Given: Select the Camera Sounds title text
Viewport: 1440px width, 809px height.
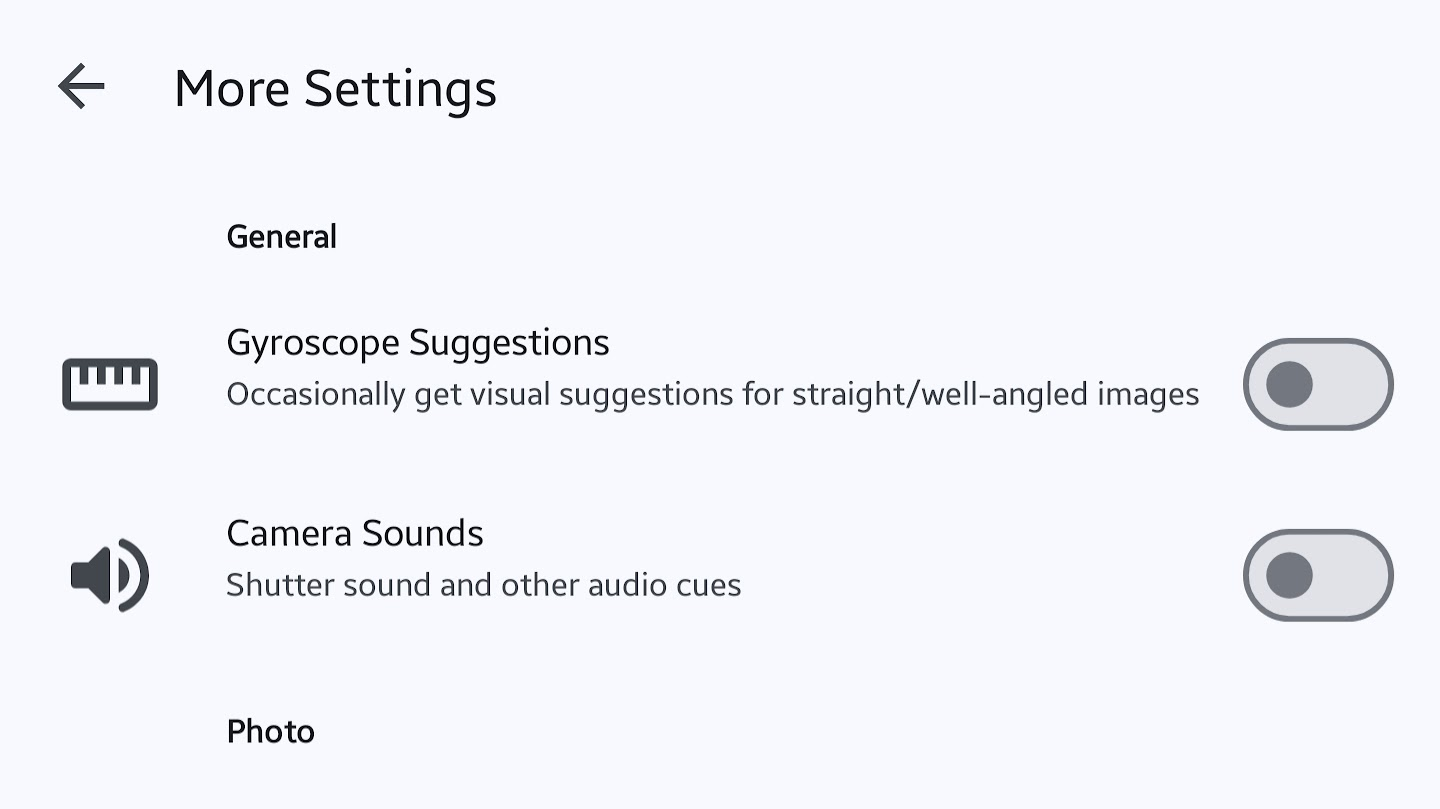Looking at the screenshot, I should coord(355,533).
